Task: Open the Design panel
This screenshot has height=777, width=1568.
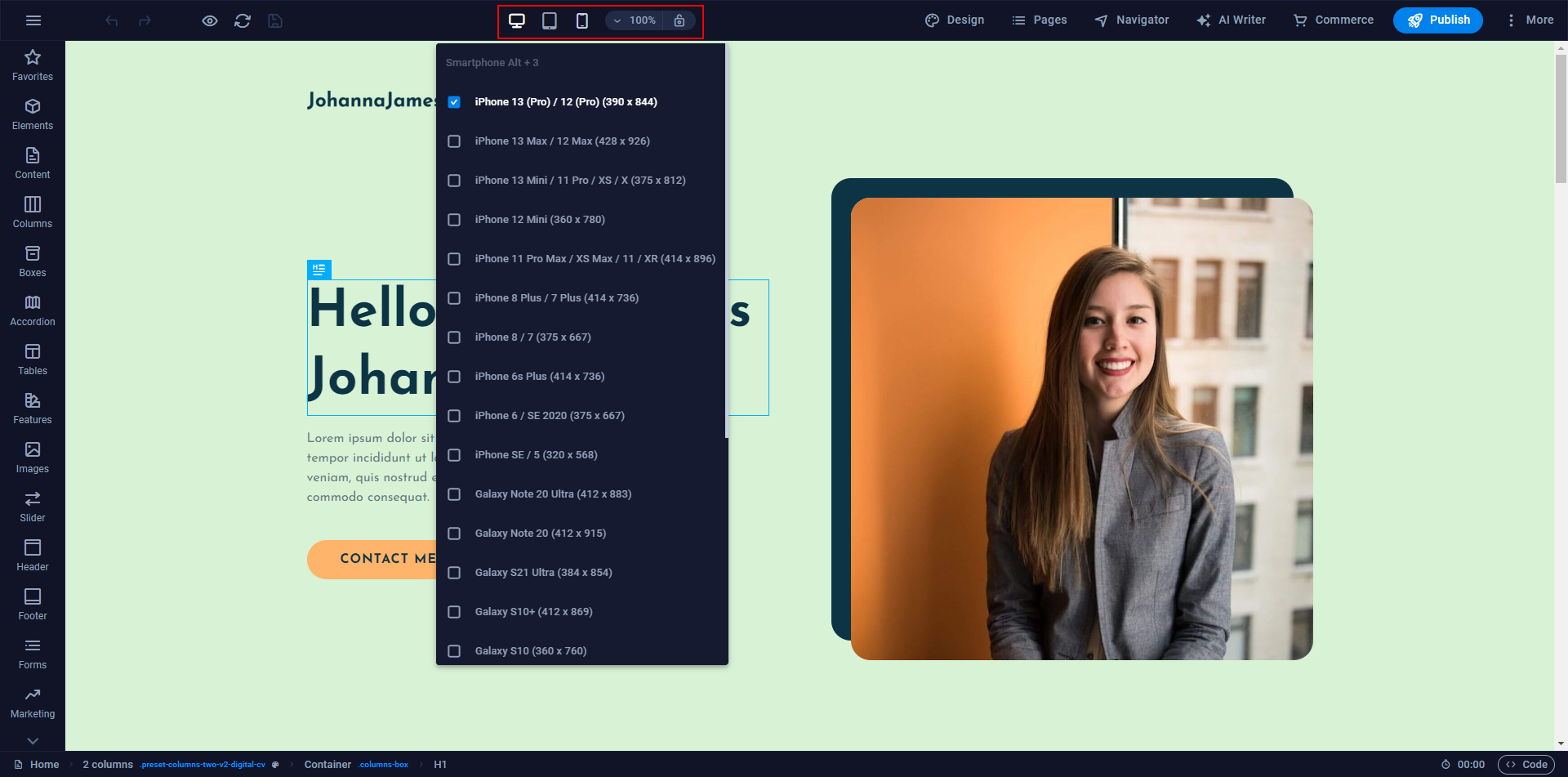Action: click(x=955, y=20)
